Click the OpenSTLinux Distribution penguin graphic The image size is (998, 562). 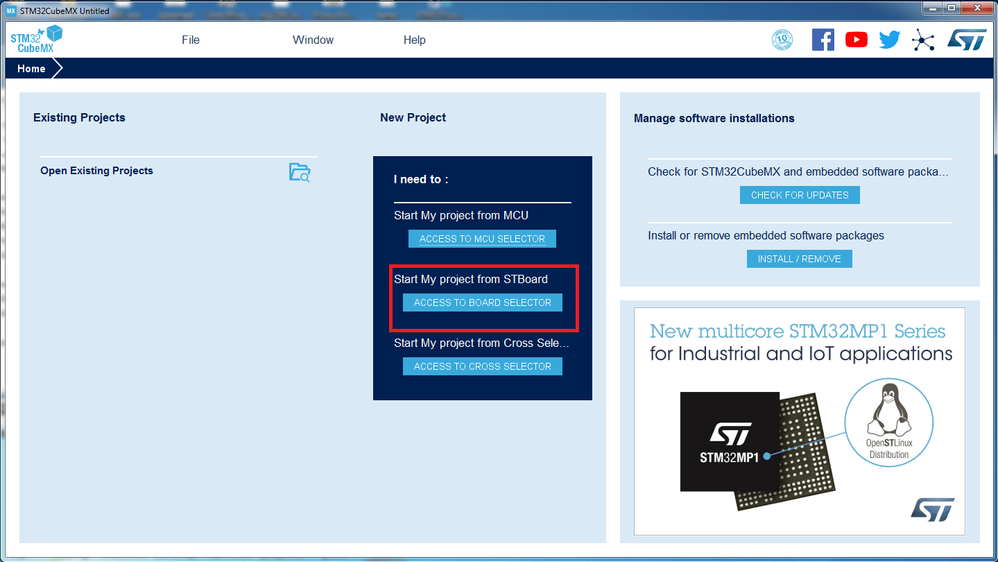point(889,422)
